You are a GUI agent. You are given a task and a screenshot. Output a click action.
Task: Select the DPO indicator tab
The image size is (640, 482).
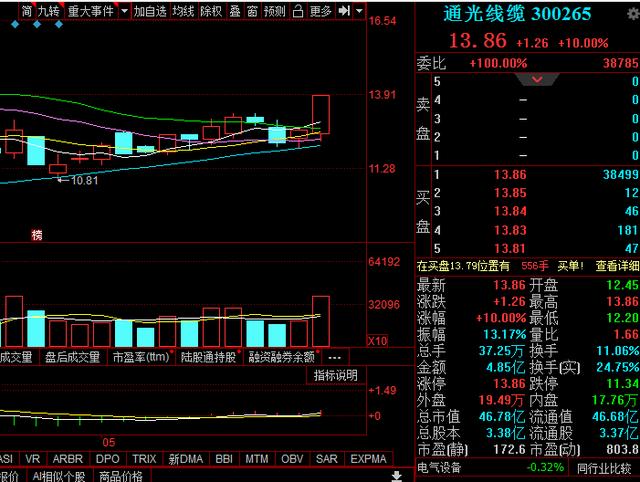click(107, 459)
